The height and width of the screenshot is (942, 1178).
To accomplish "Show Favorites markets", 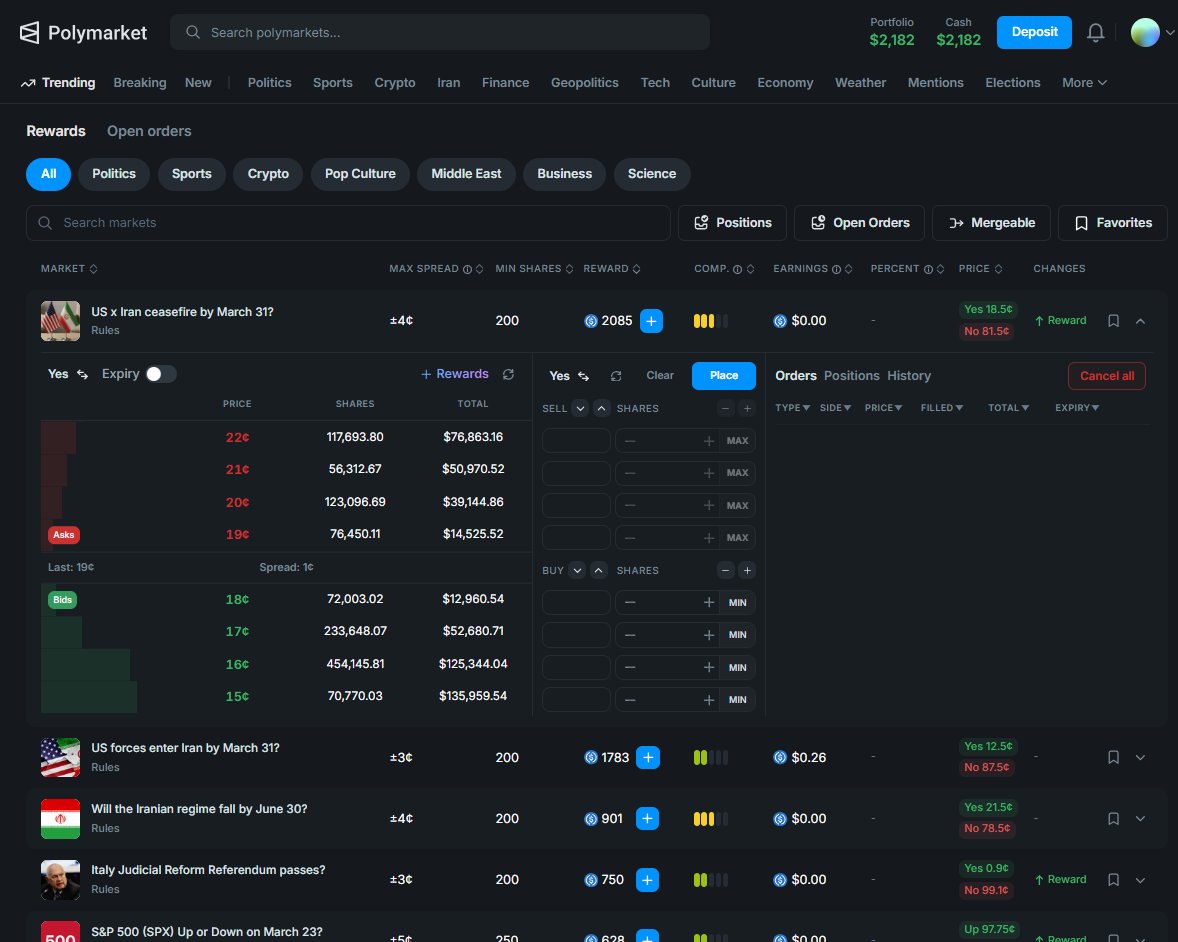I will (1113, 223).
